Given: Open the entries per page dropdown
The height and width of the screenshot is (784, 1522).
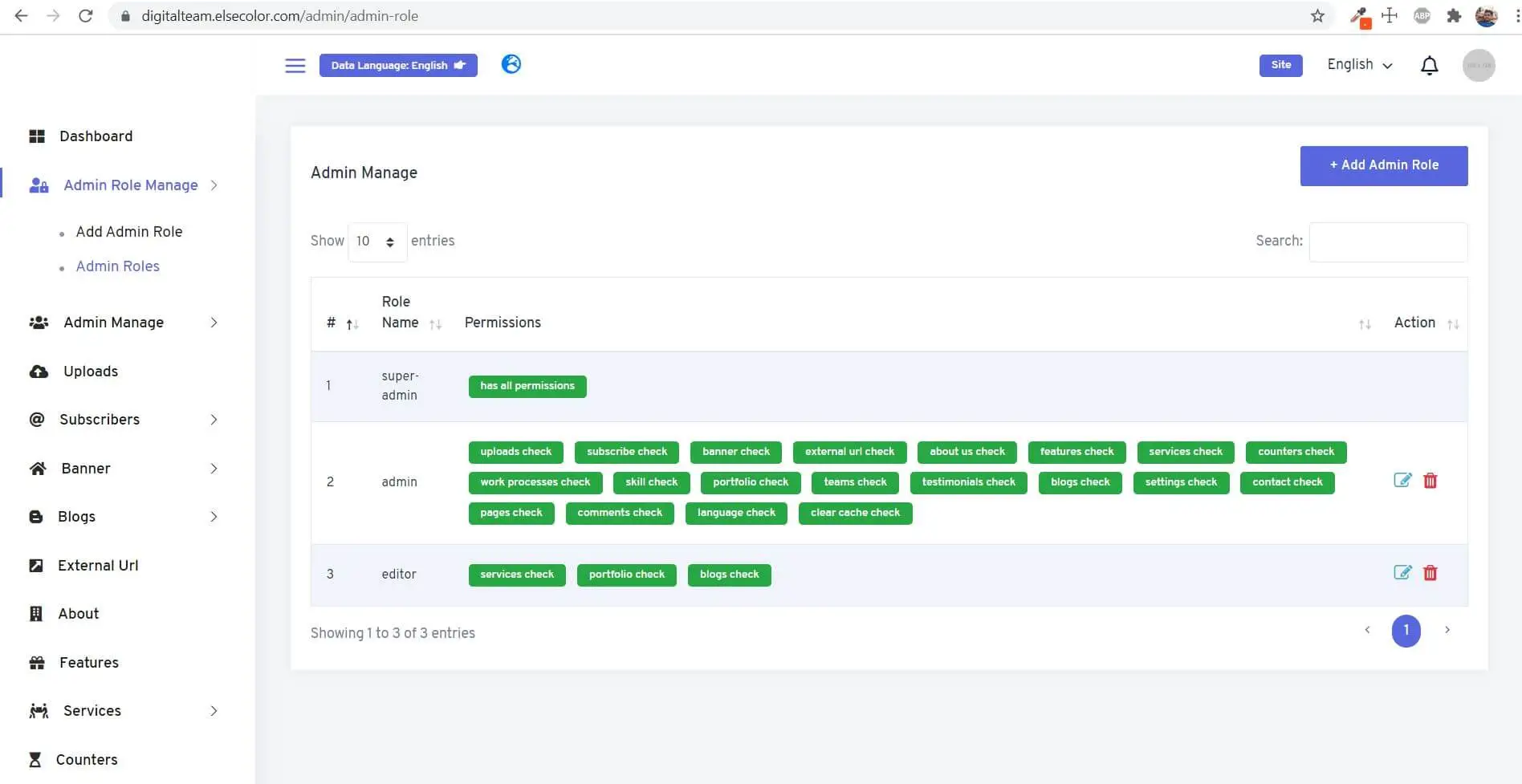Looking at the screenshot, I should (x=377, y=242).
